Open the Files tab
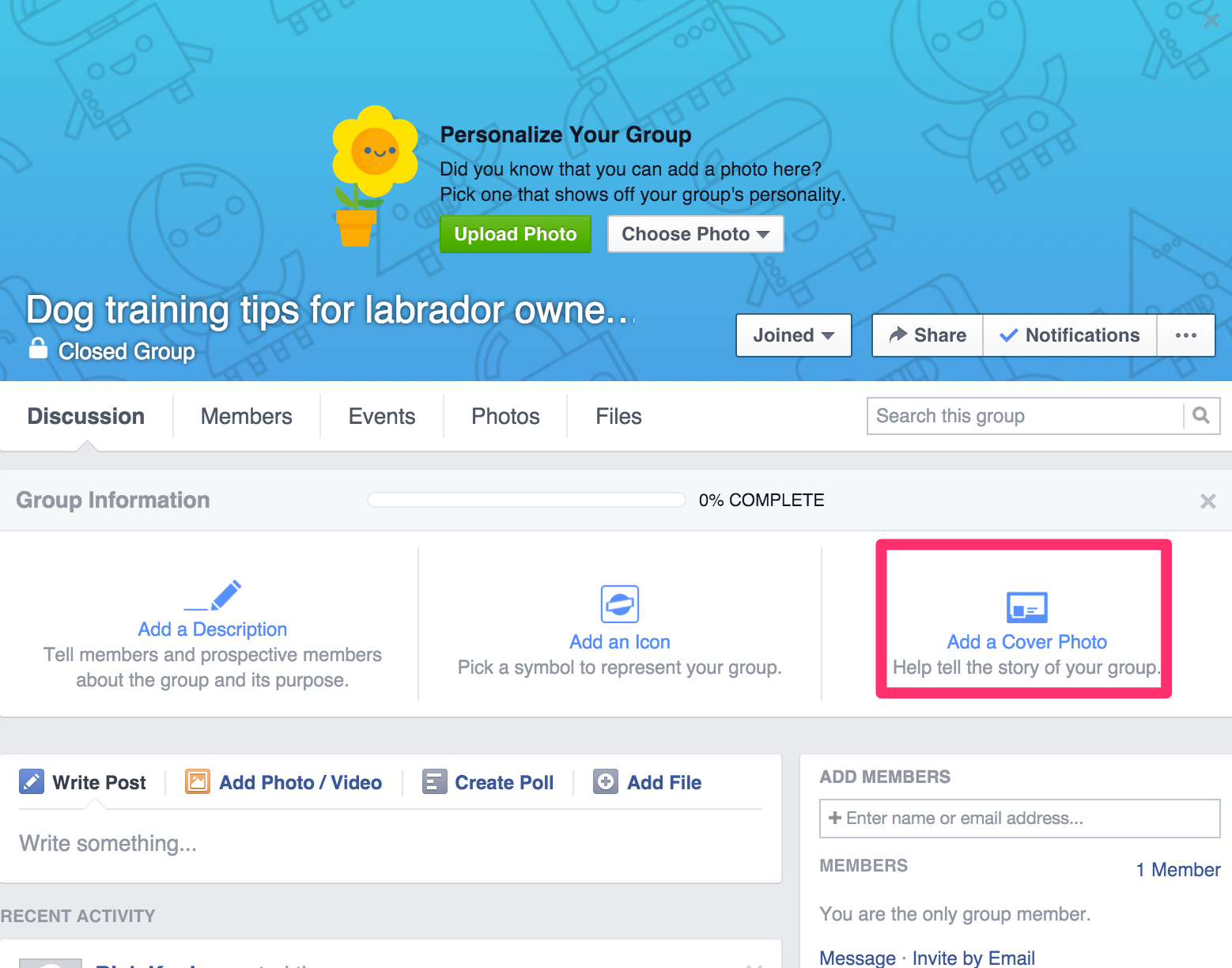1232x968 pixels. click(618, 416)
